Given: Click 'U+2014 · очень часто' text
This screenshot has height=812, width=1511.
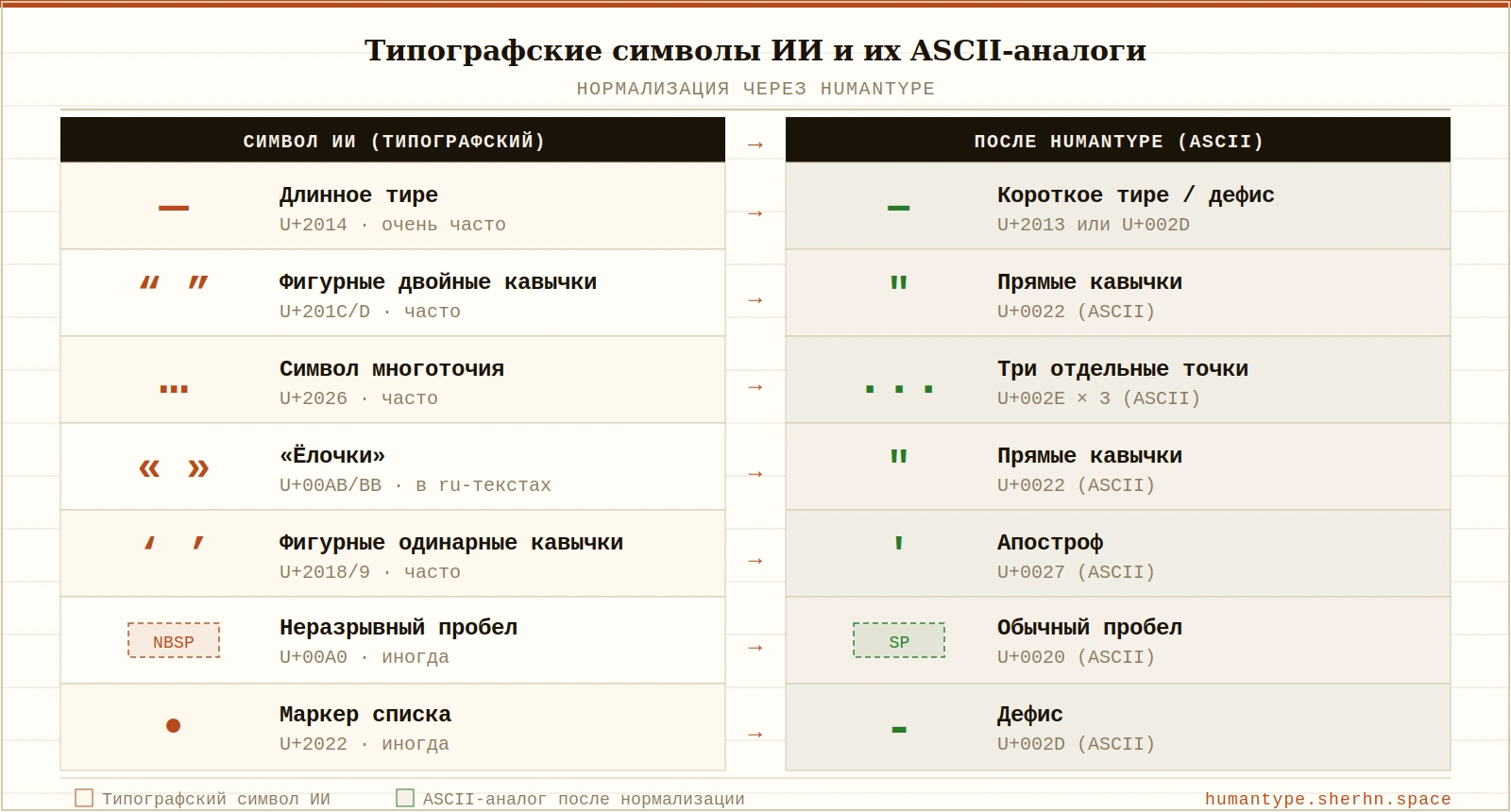Looking at the screenshot, I should click(393, 225).
